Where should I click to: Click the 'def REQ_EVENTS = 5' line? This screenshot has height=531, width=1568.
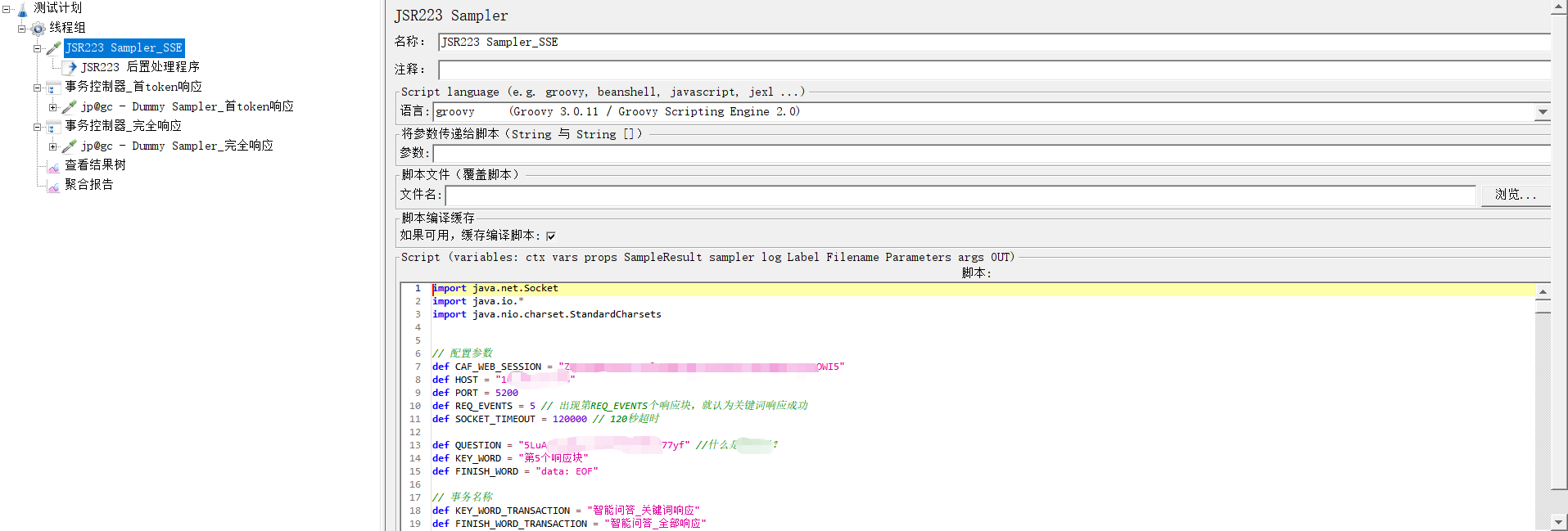click(620, 406)
